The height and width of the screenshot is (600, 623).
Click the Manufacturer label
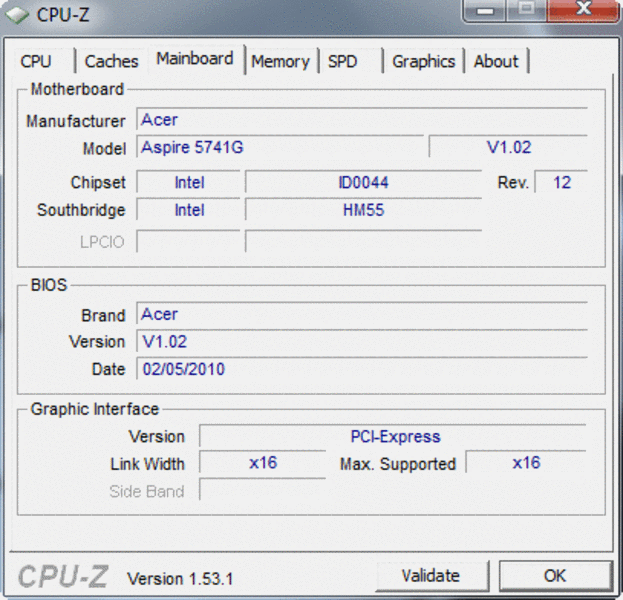(75, 121)
